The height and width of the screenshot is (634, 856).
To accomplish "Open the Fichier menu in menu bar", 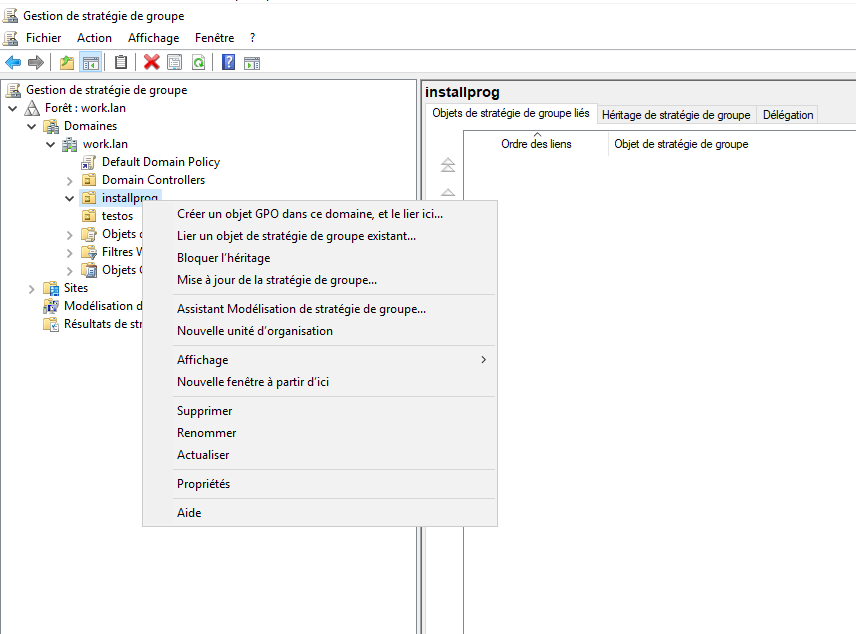I will pos(43,38).
